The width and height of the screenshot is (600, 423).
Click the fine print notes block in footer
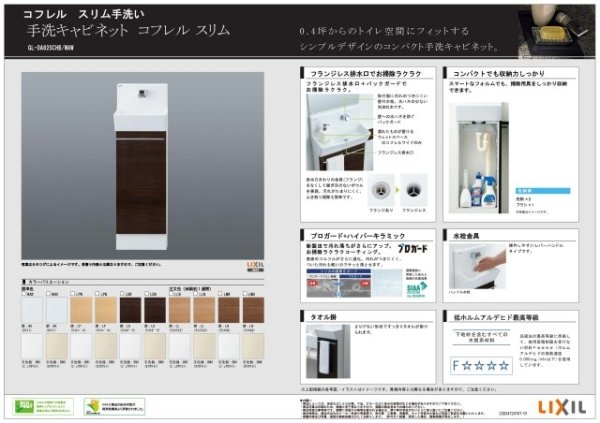(x=393, y=408)
